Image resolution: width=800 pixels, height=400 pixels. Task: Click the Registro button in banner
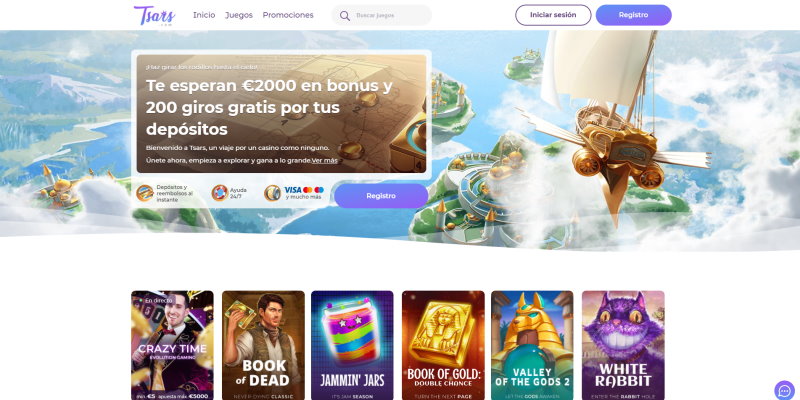click(x=381, y=196)
